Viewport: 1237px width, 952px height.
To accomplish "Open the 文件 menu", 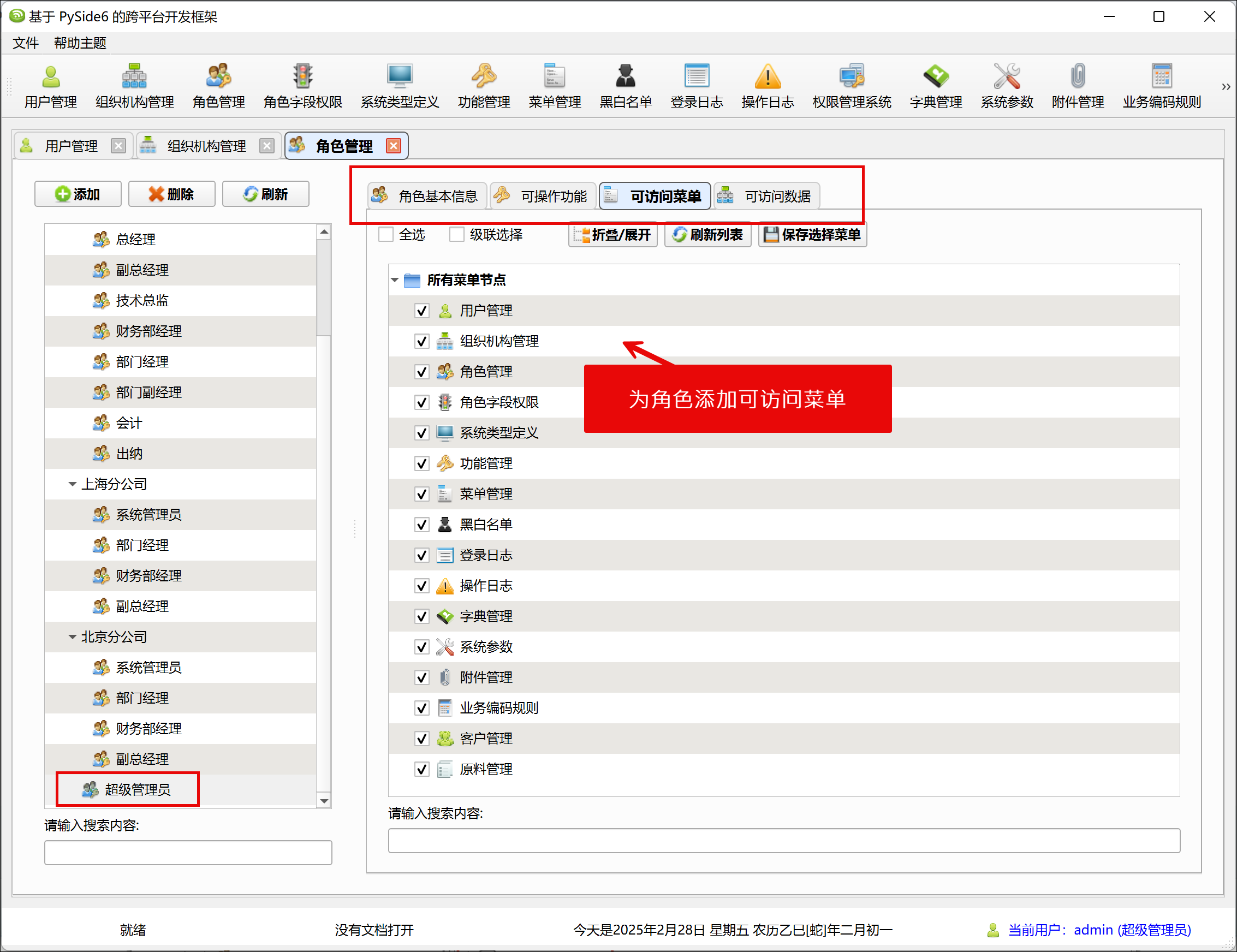I will (26, 43).
